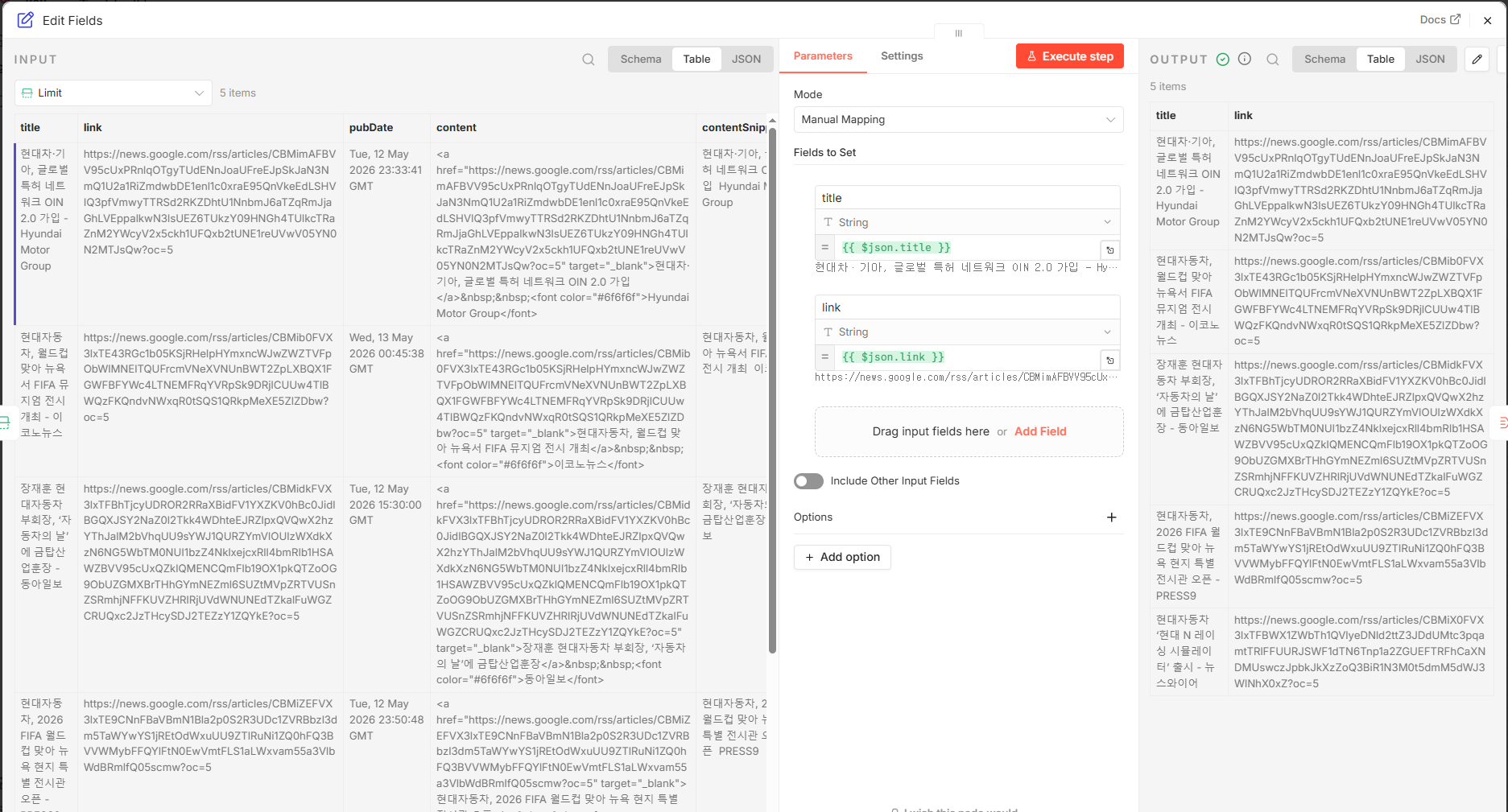
Task: Click the Limit node icon in the input selector
Action: (x=27, y=93)
